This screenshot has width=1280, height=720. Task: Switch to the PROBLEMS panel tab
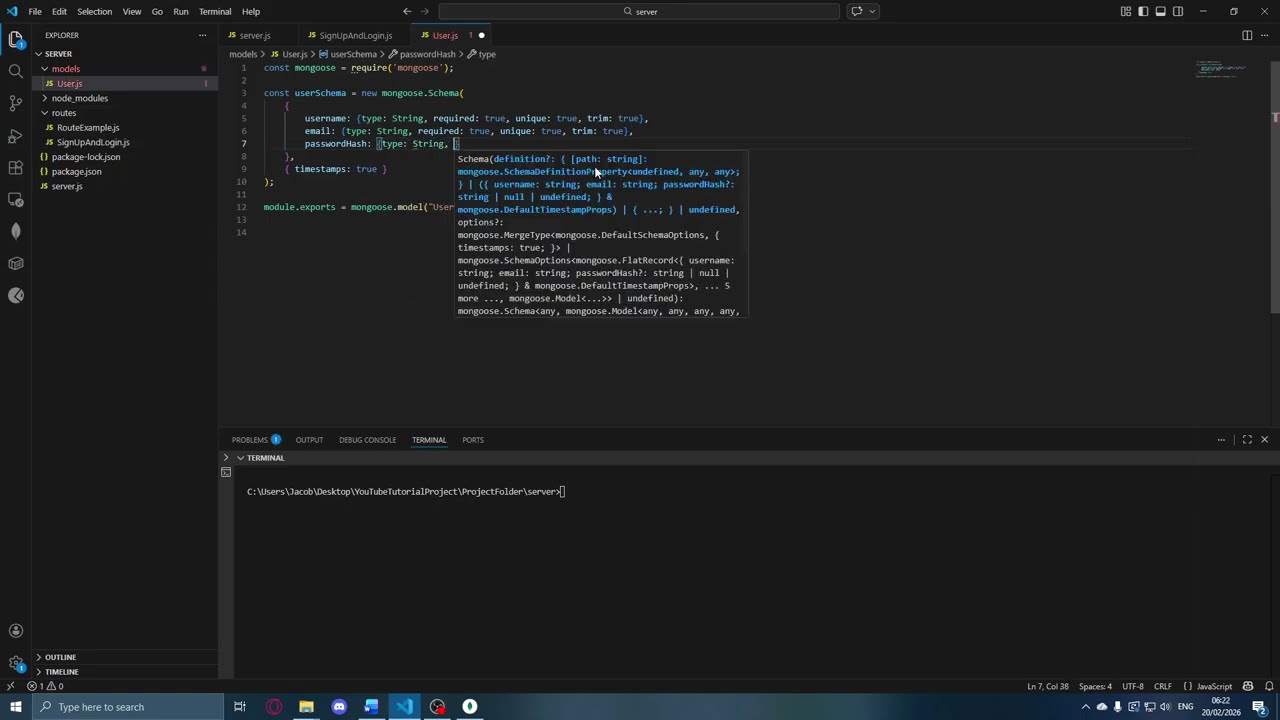coord(256,440)
